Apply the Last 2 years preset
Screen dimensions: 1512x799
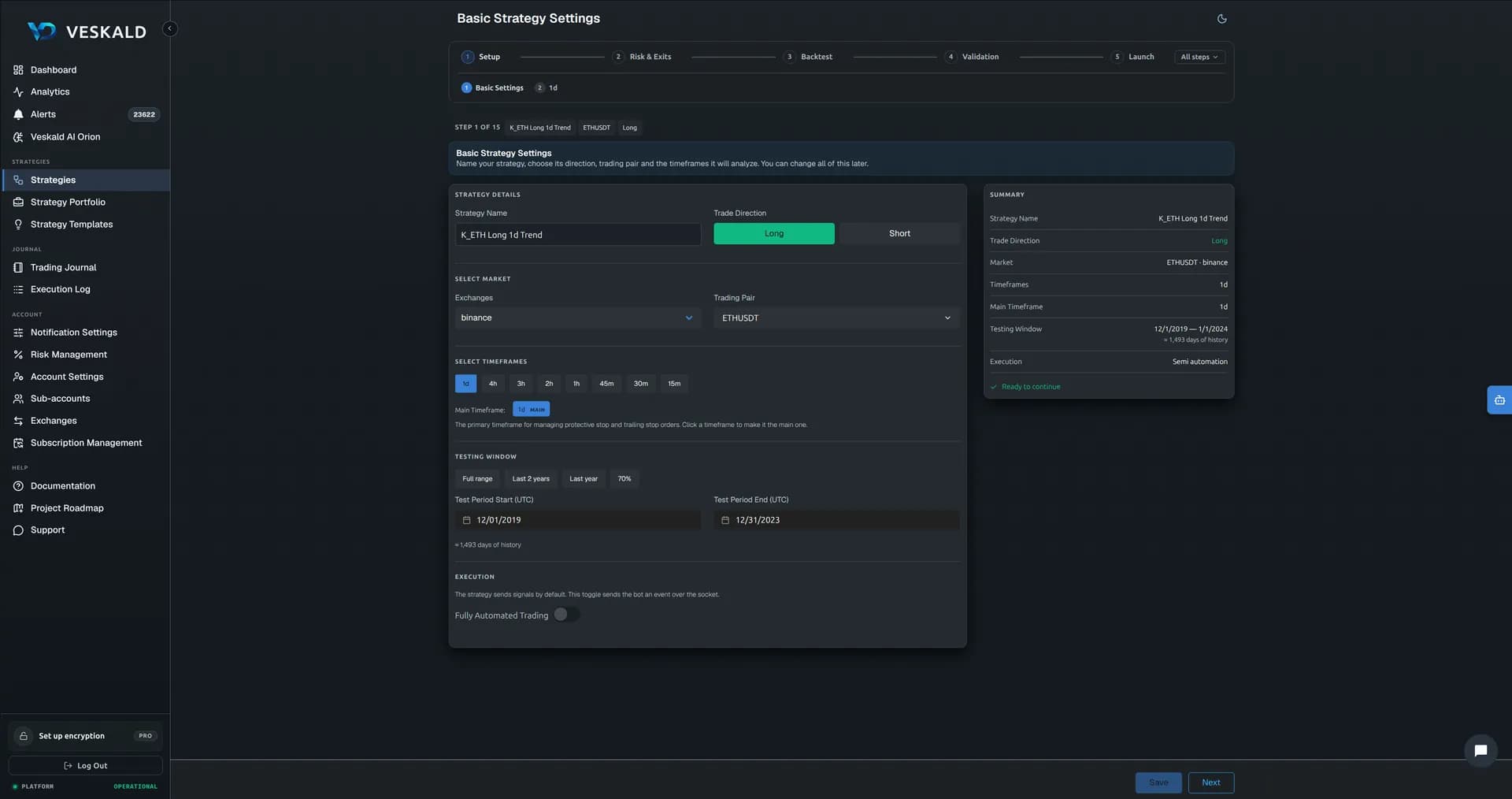(531, 478)
